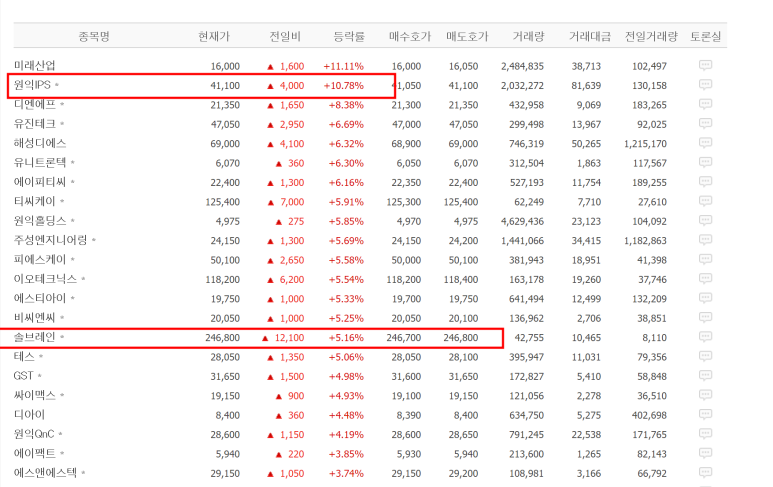
Task: Open the 원익QnC stock link
Action: pos(34,434)
